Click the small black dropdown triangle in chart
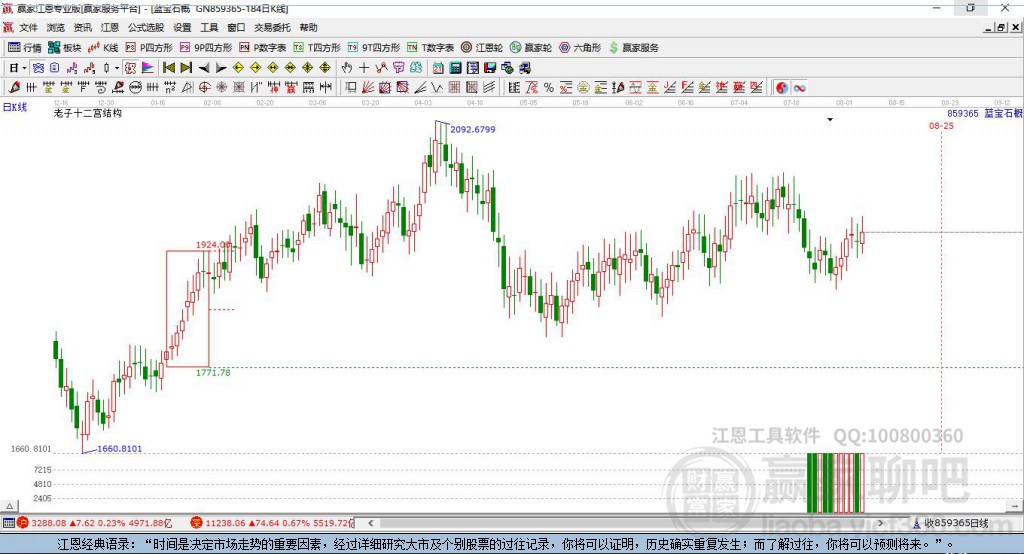Screen dimensions: 1024x554 tap(830, 120)
